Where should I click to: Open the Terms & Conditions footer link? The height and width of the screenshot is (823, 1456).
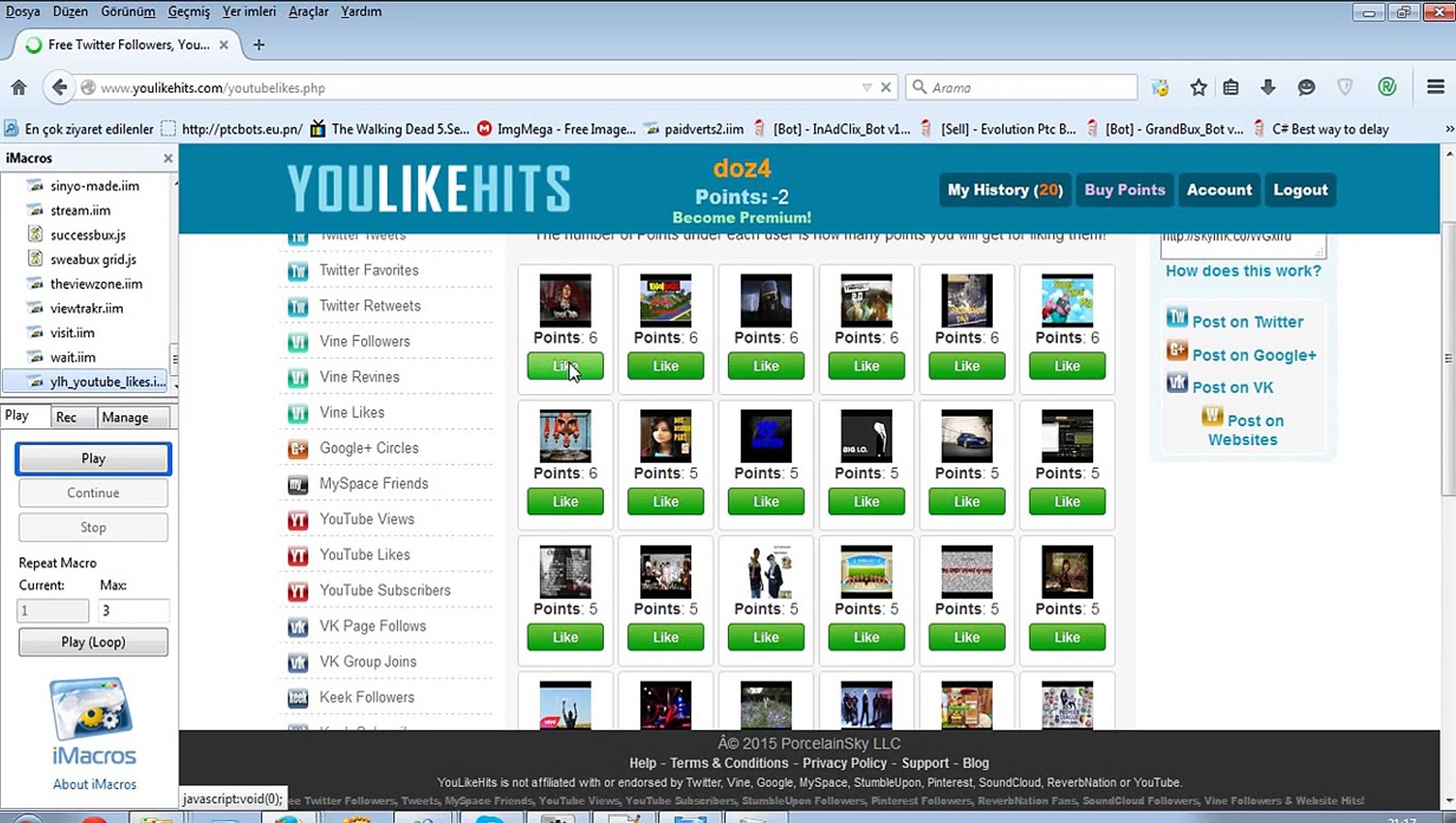pos(729,763)
